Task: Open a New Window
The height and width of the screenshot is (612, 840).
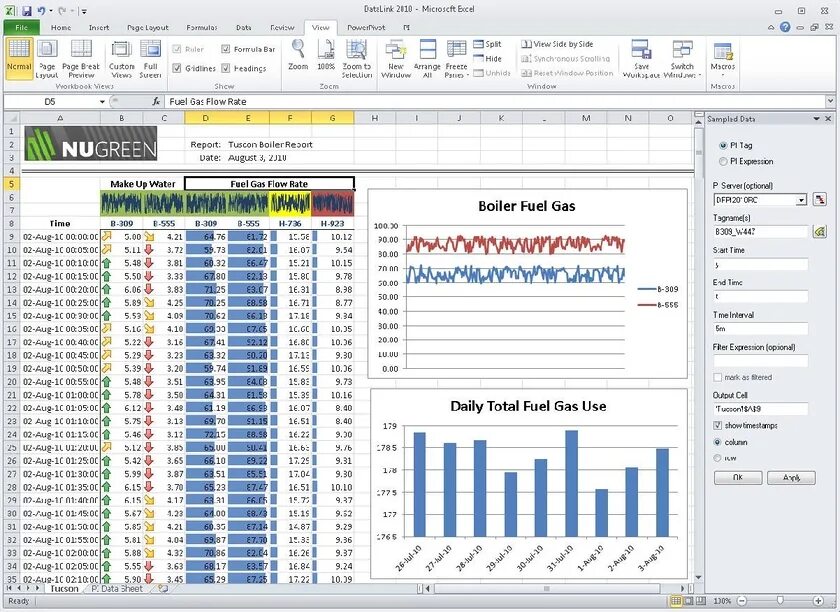Action: point(396,59)
